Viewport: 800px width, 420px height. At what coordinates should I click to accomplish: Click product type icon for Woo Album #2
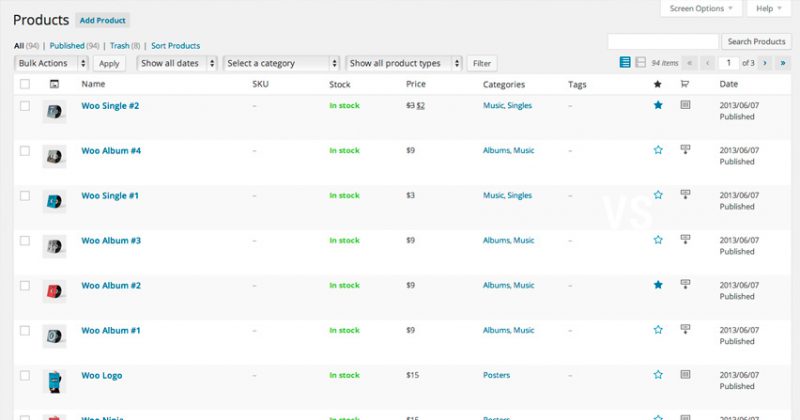coord(685,284)
